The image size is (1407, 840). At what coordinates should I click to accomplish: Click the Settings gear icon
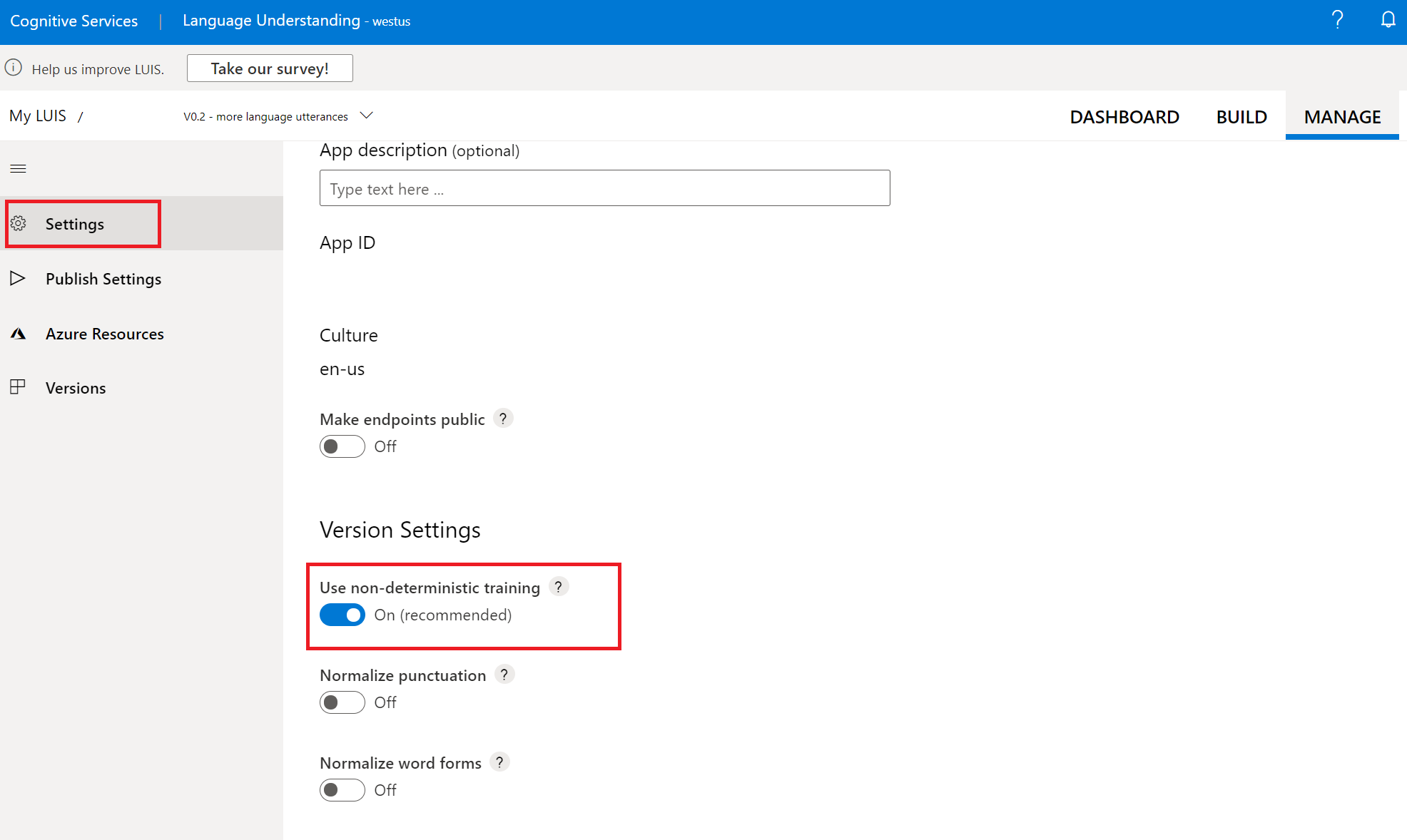[x=19, y=224]
